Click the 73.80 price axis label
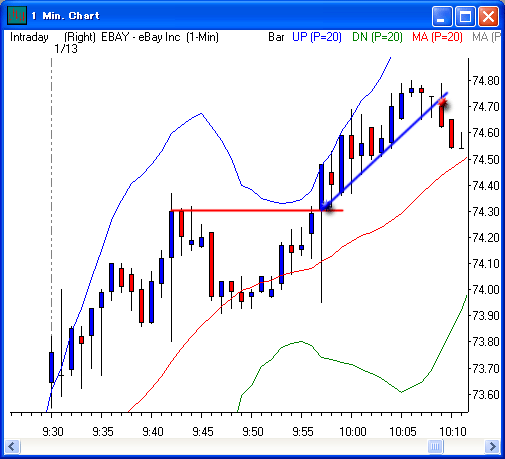 tap(485, 342)
